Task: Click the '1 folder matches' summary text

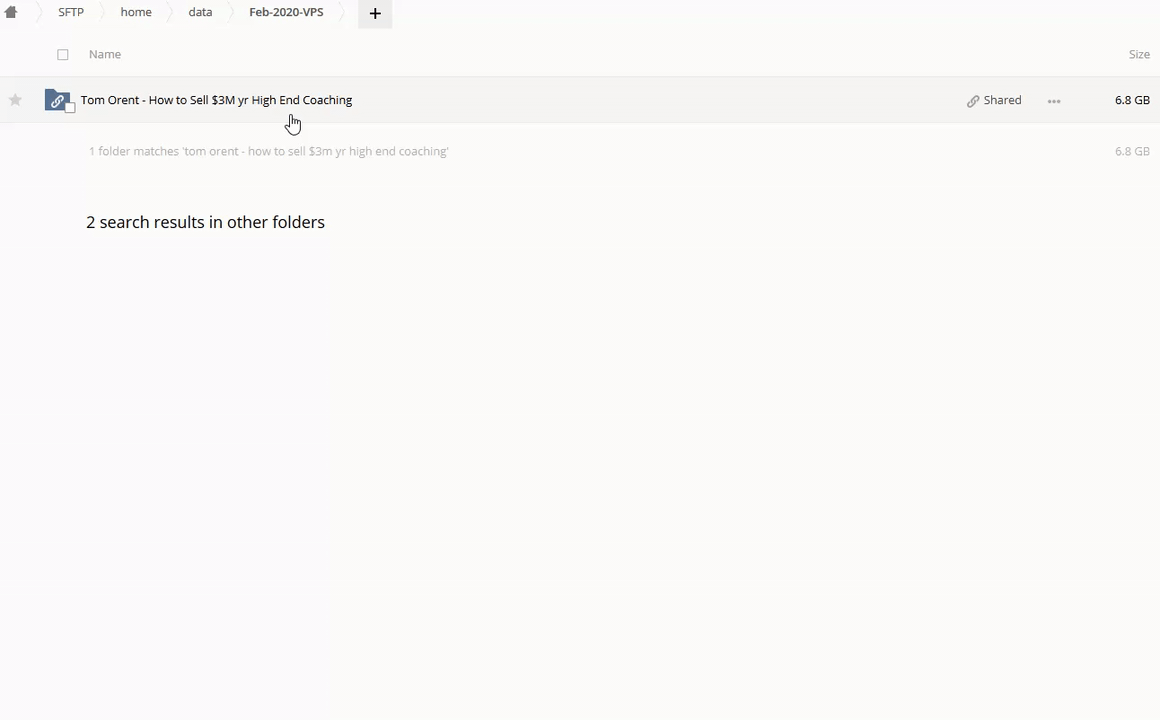Action: 268,151
